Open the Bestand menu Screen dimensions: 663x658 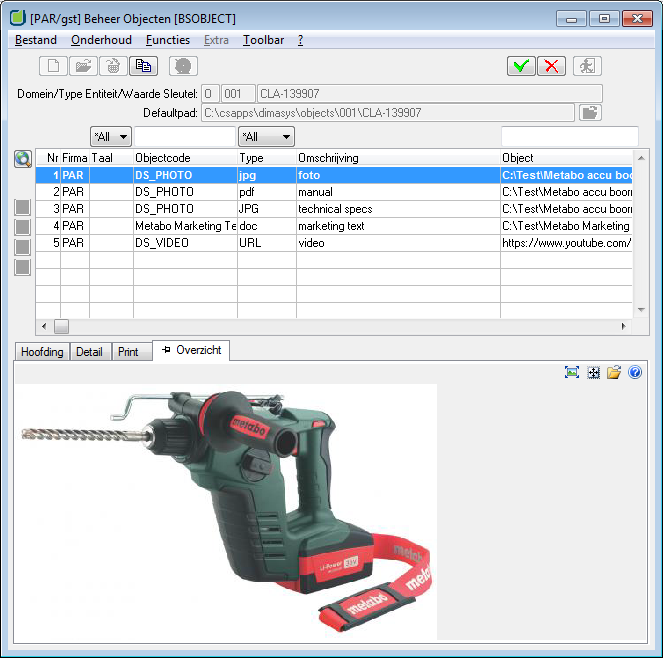click(36, 40)
